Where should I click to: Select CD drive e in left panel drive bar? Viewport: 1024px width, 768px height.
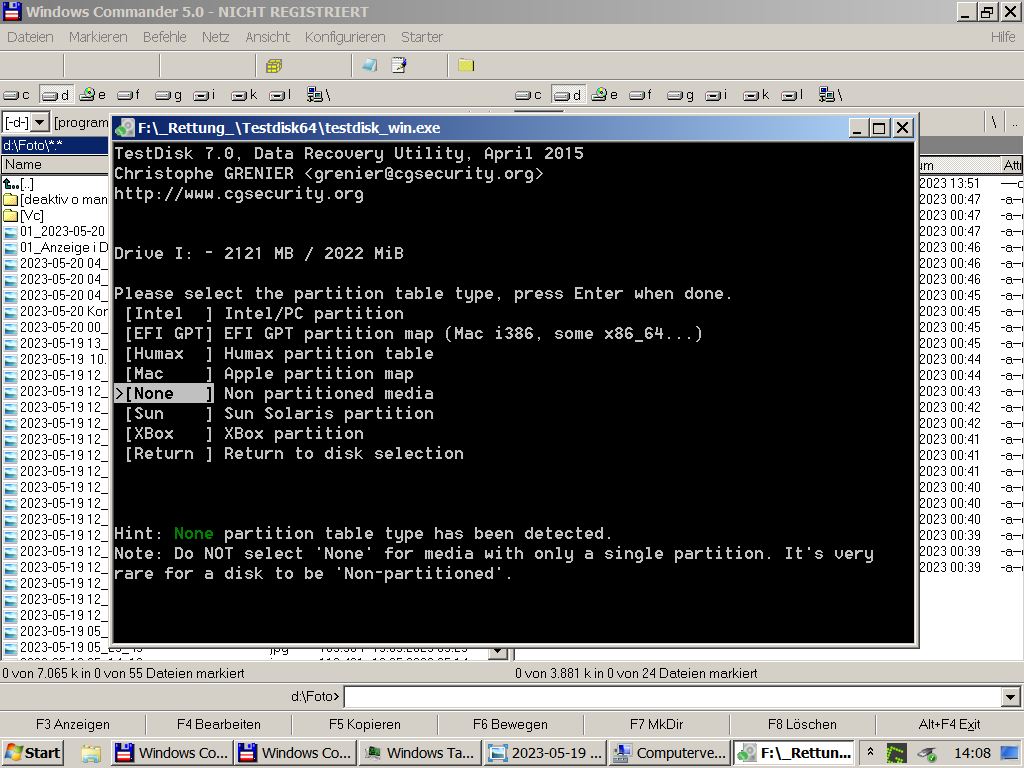click(x=93, y=95)
